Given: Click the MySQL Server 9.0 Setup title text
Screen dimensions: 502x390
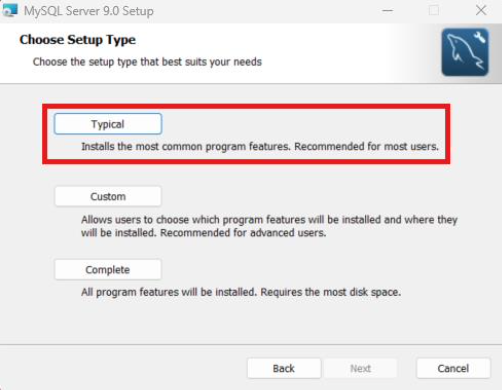Looking at the screenshot, I should pyautogui.click(x=89, y=11).
